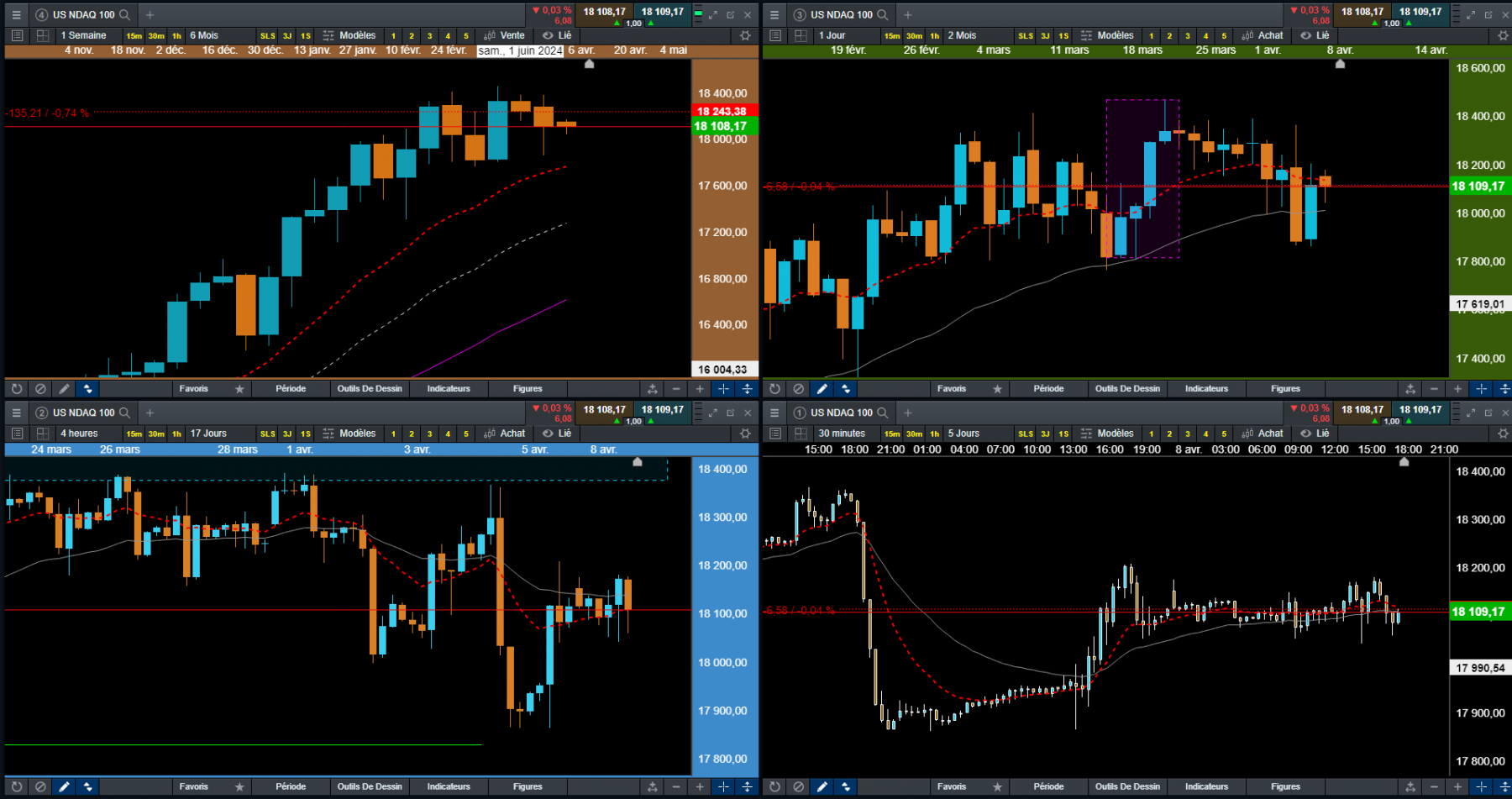
Task: Refresh chart 4 with bottom reload icon
Action: (16, 389)
